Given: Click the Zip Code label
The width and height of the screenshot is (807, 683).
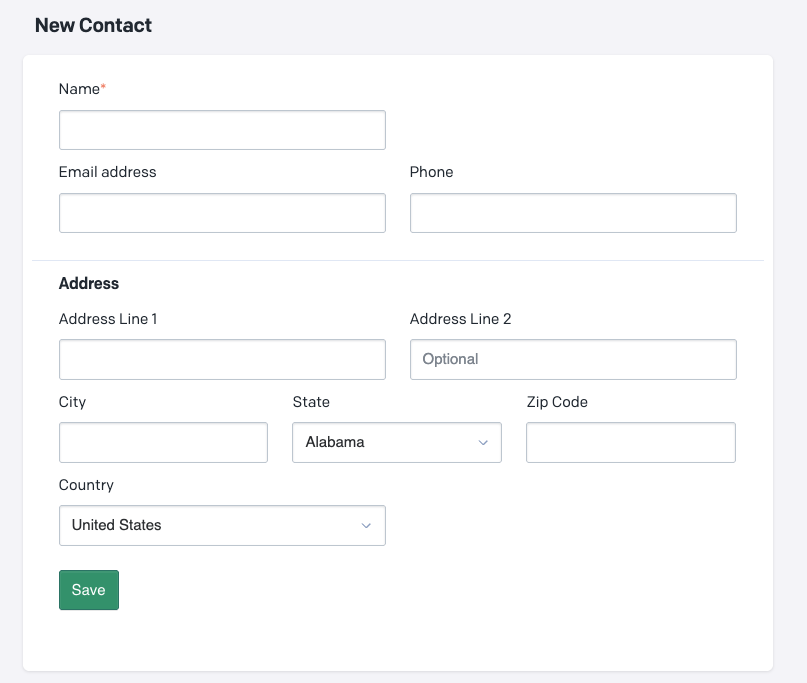Looking at the screenshot, I should pyautogui.click(x=557, y=402).
